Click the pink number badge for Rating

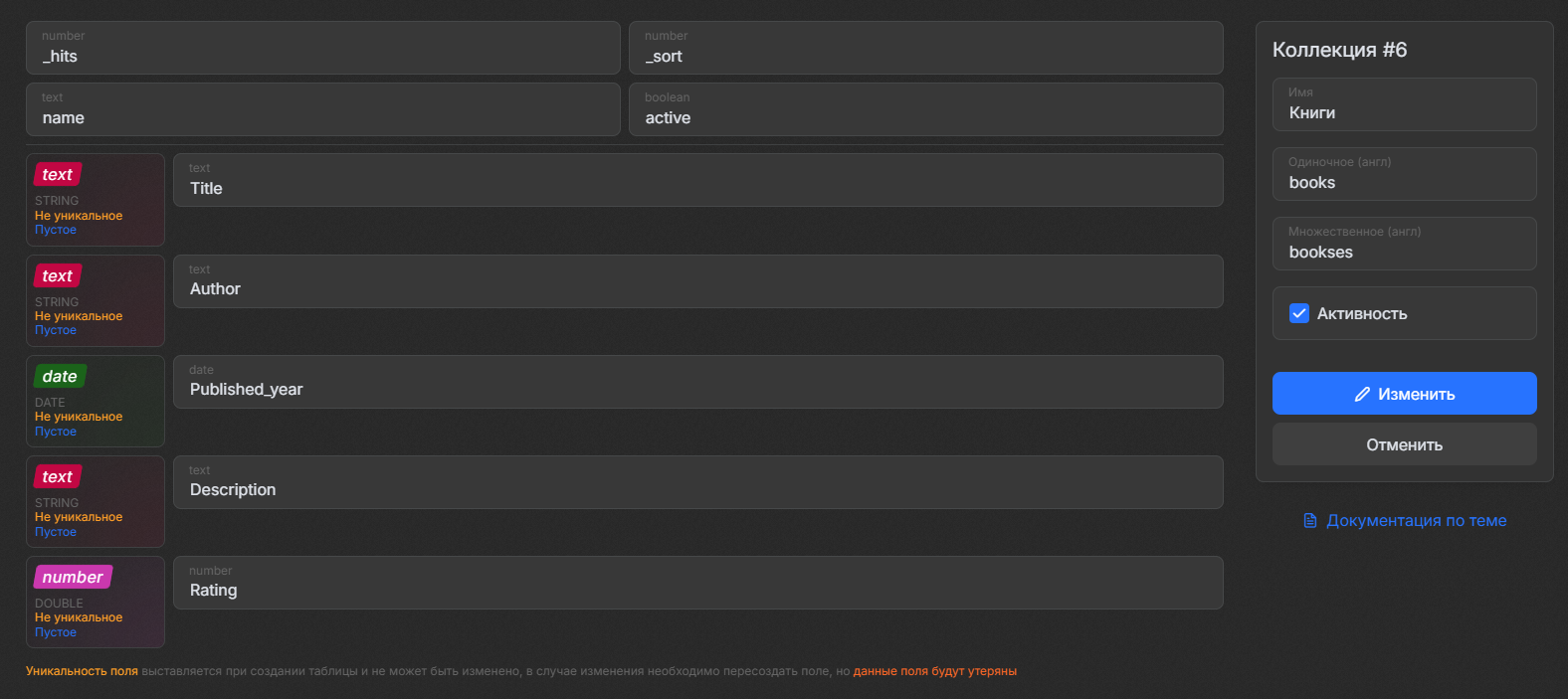tap(73, 578)
